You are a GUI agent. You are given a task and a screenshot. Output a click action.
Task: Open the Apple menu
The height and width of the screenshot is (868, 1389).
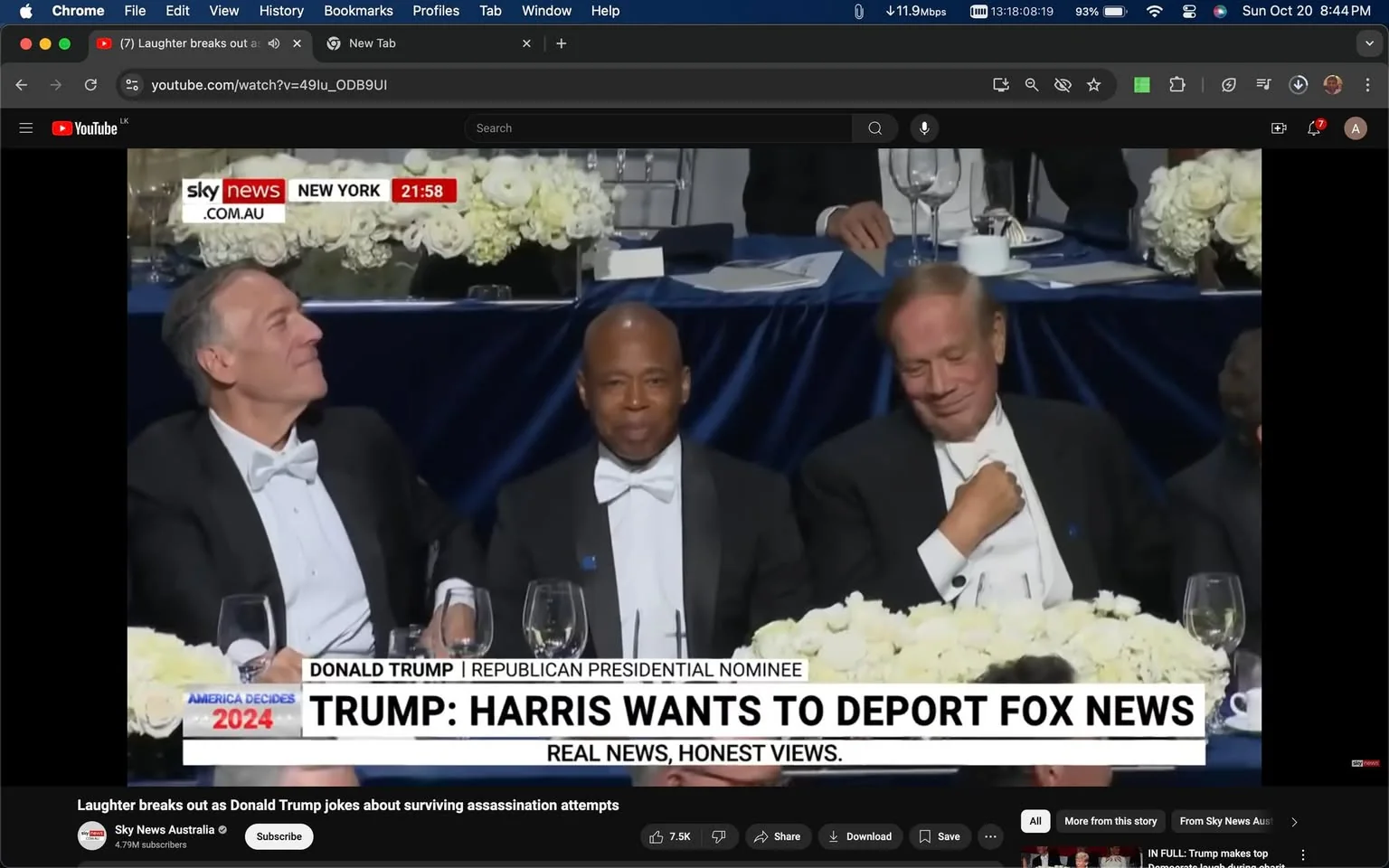click(x=26, y=11)
